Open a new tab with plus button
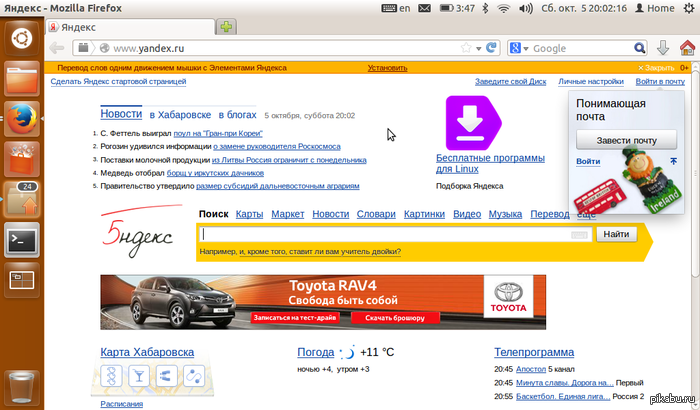The width and height of the screenshot is (700, 410). coord(227,27)
